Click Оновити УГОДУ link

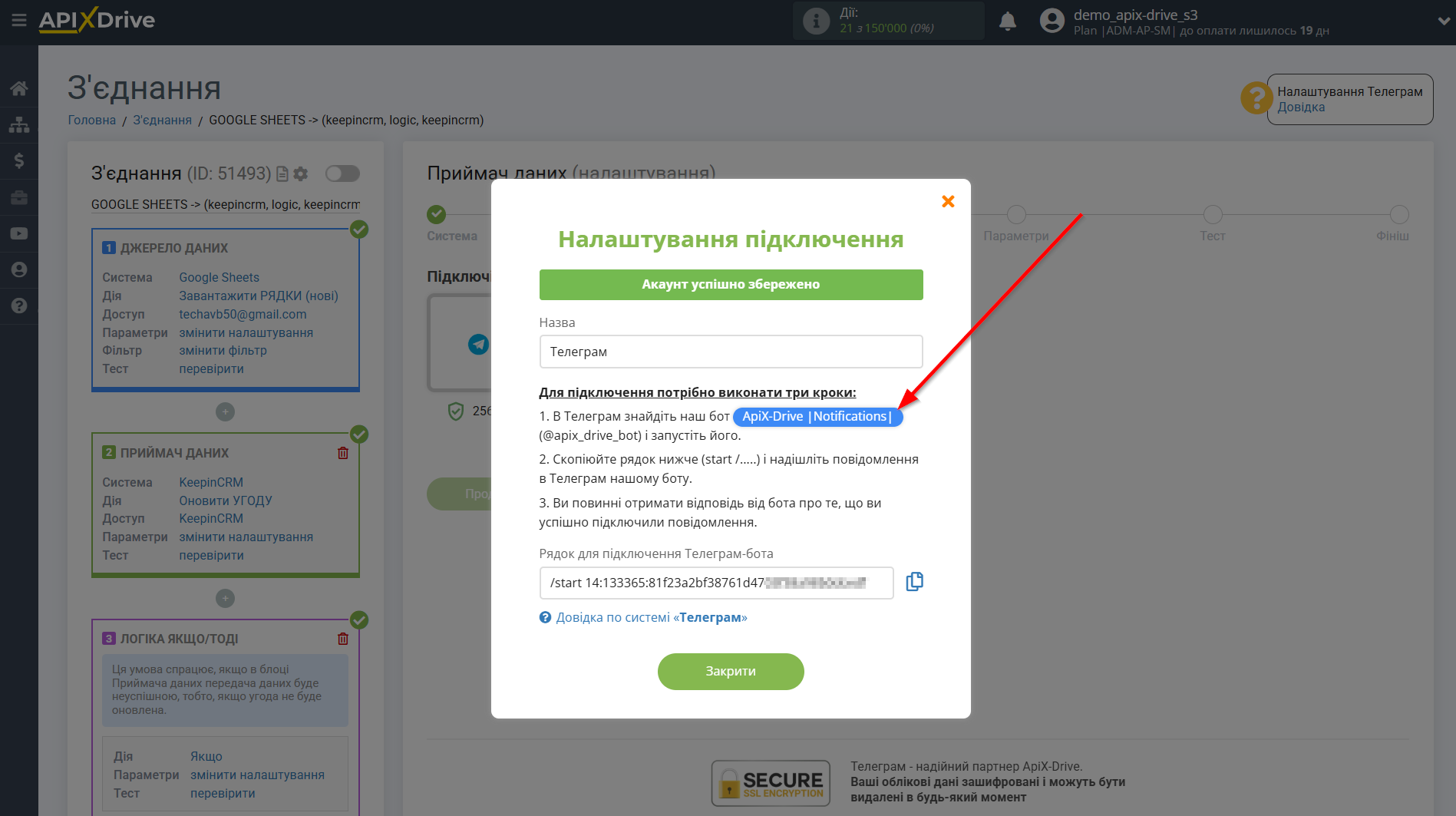coord(226,501)
